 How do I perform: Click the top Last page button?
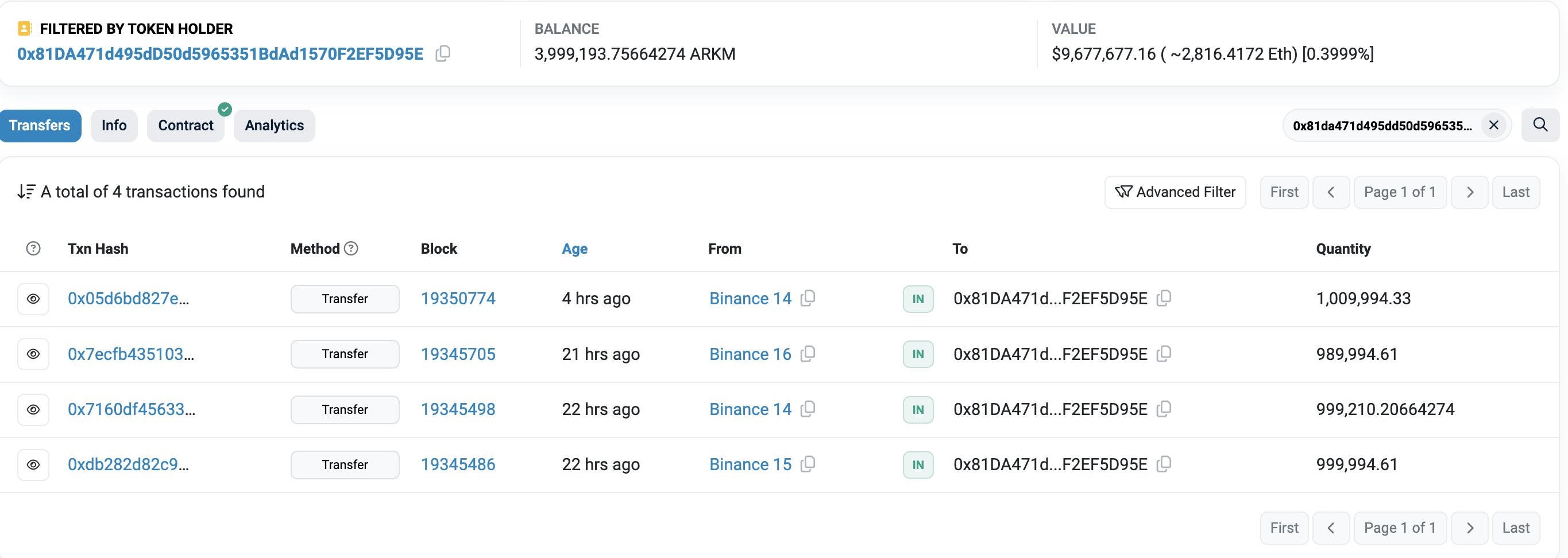tap(1516, 192)
